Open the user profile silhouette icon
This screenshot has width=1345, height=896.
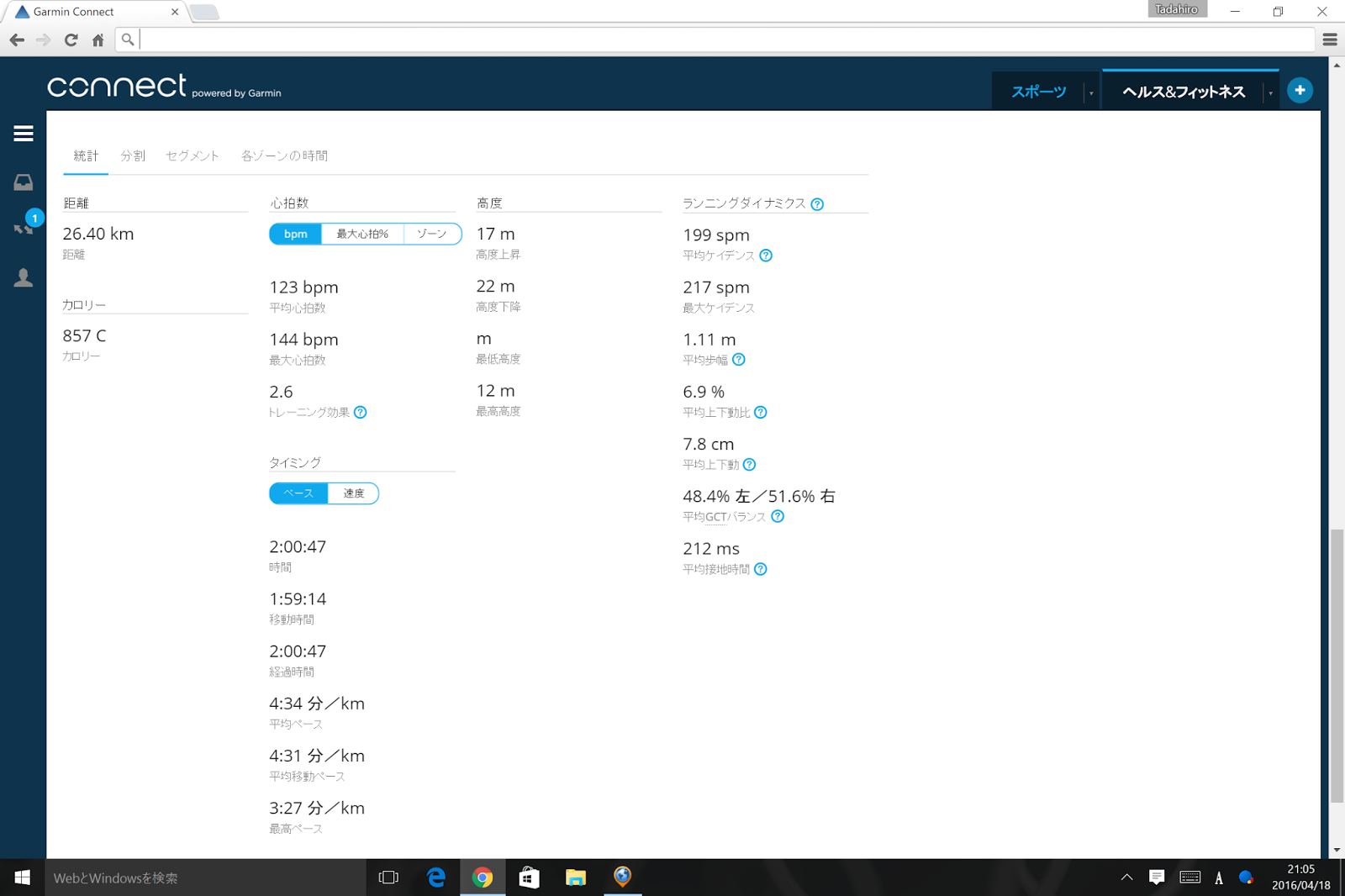point(24,277)
